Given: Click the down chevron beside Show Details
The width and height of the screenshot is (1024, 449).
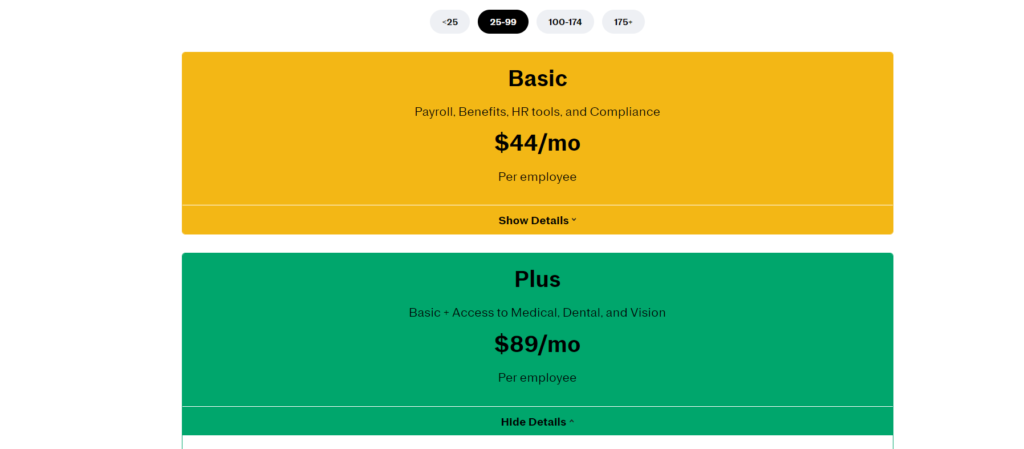Looking at the screenshot, I should (574, 220).
